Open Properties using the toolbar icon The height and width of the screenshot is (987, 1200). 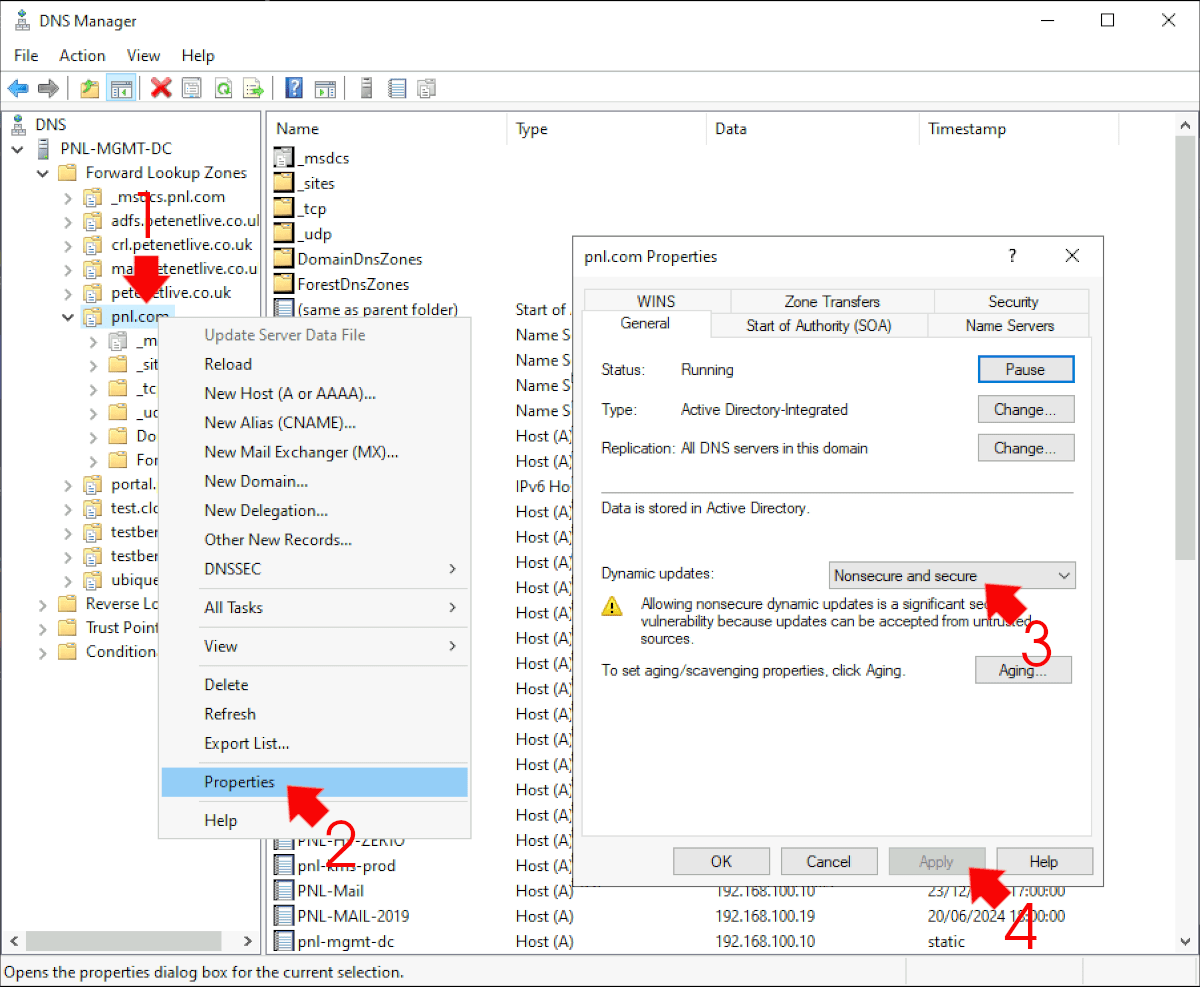tap(191, 88)
